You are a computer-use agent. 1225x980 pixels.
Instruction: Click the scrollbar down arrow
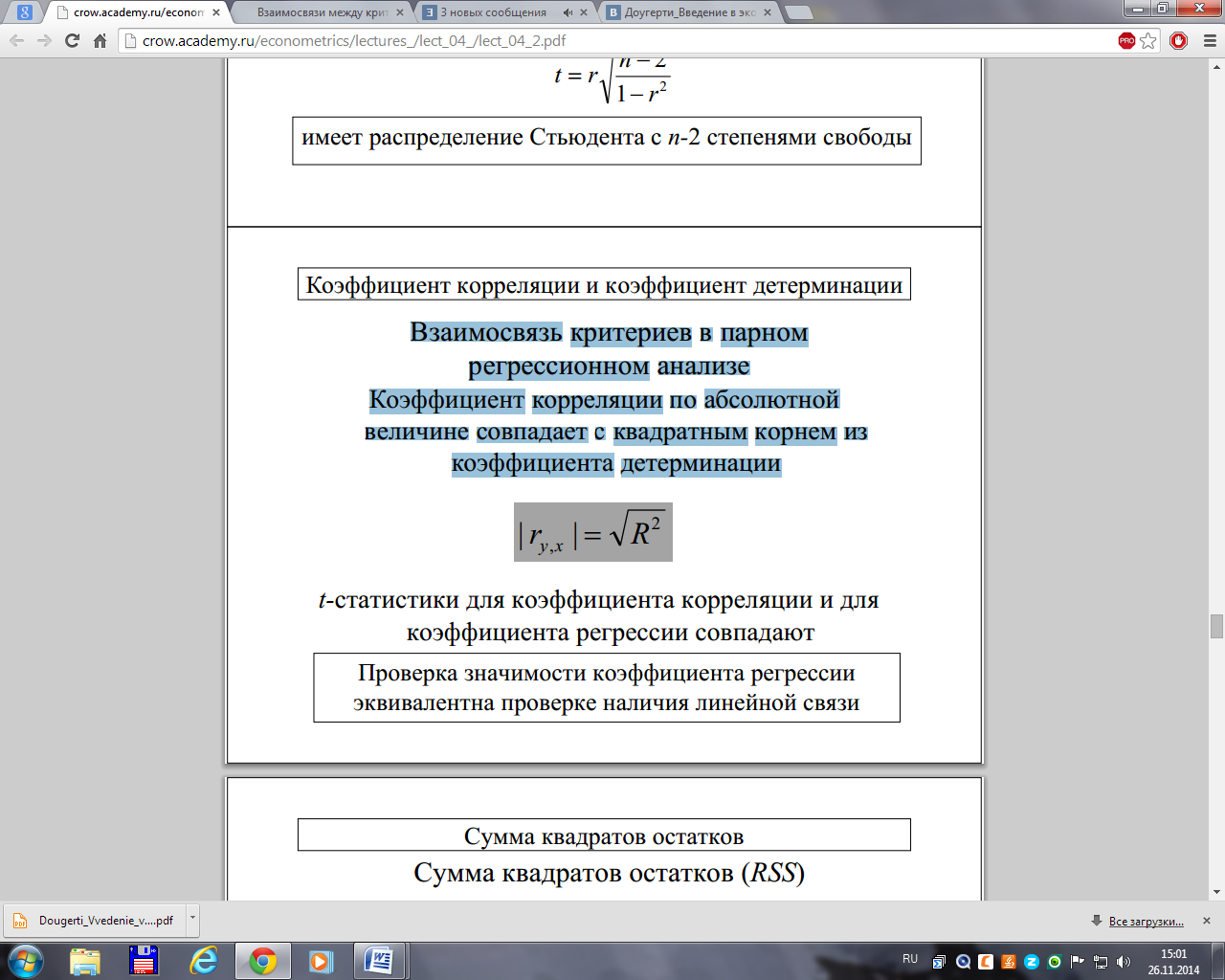tap(1216, 892)
